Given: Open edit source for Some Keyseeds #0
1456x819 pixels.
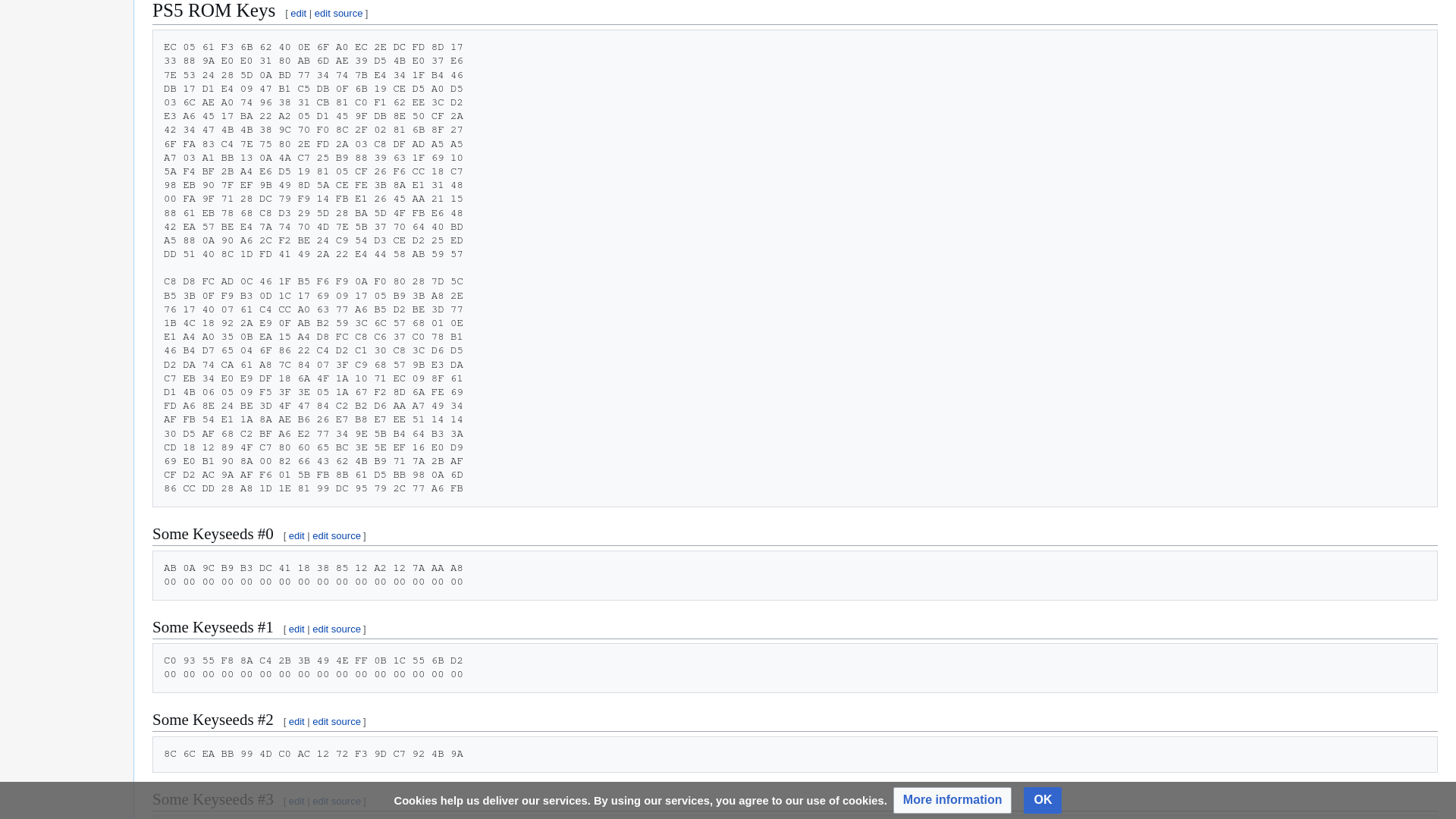Looking at the screenshot, I should pos(337,536).
